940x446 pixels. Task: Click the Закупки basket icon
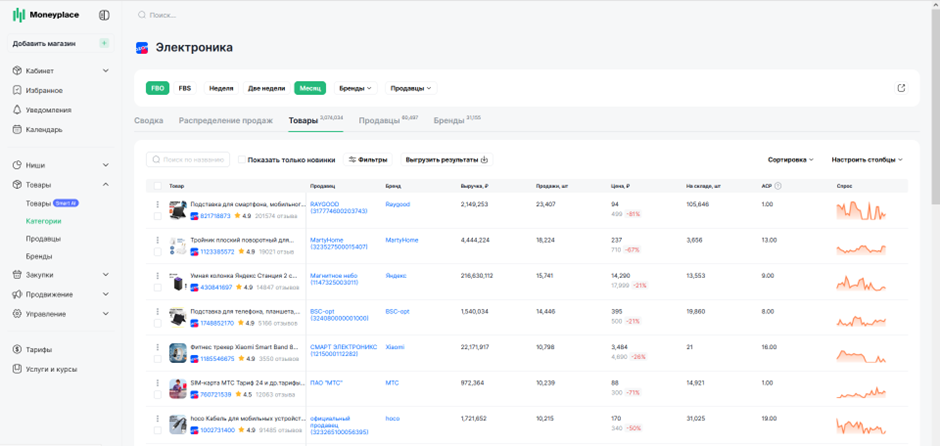[x=17, y=275]
